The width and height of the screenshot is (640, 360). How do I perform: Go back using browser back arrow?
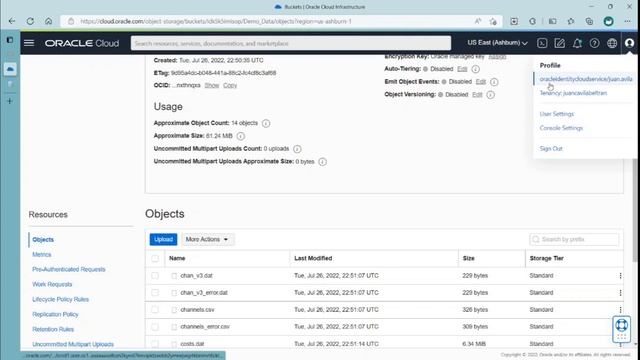(x=12, y=21)
